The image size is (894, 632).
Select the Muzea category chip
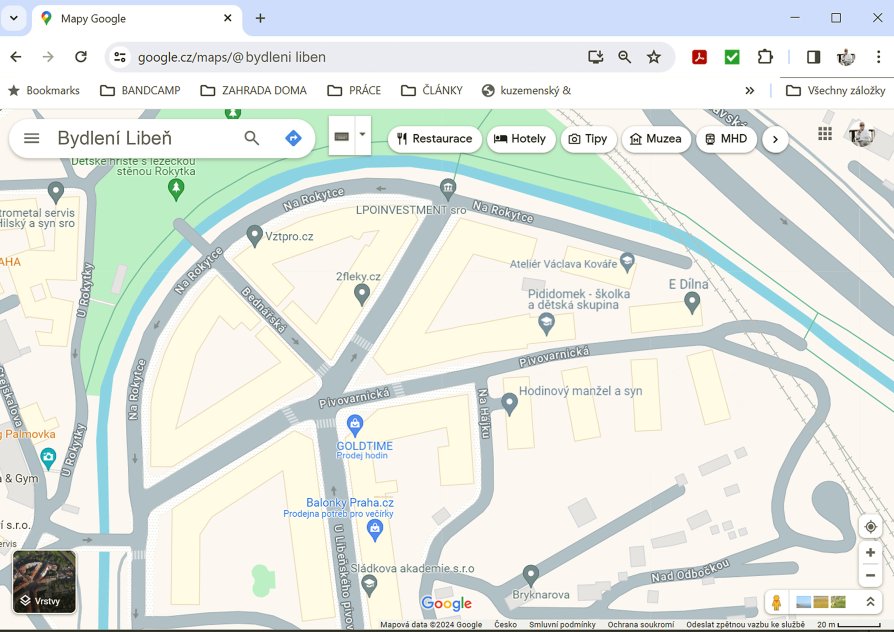656,139
